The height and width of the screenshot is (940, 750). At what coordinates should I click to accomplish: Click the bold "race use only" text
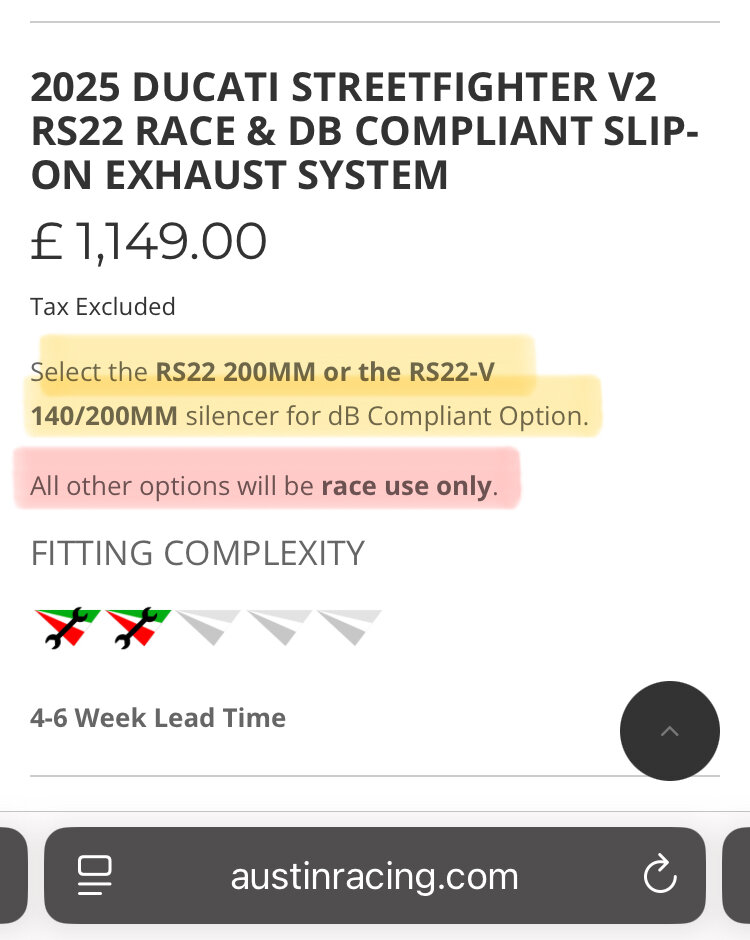point(405,487)
